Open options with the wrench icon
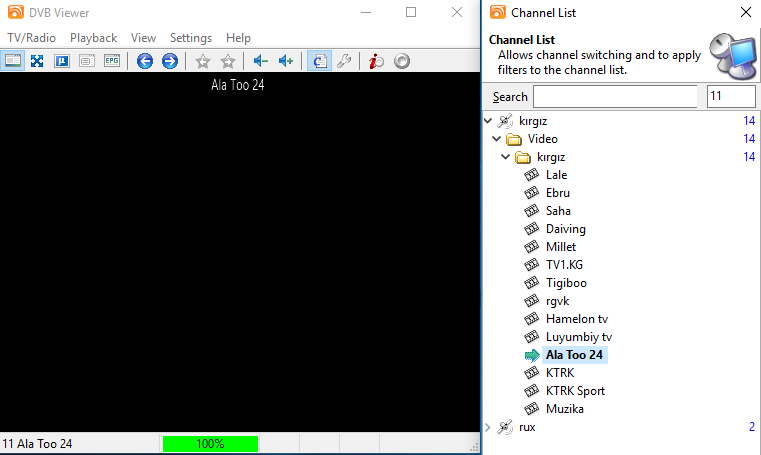761x455 pixels. [x=344, y=61]
